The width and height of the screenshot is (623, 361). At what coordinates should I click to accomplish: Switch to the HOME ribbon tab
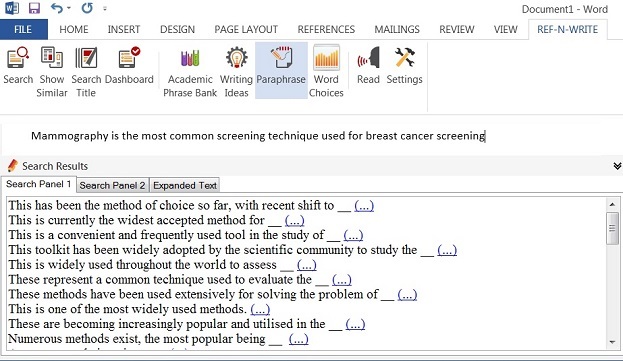(74, 29)
